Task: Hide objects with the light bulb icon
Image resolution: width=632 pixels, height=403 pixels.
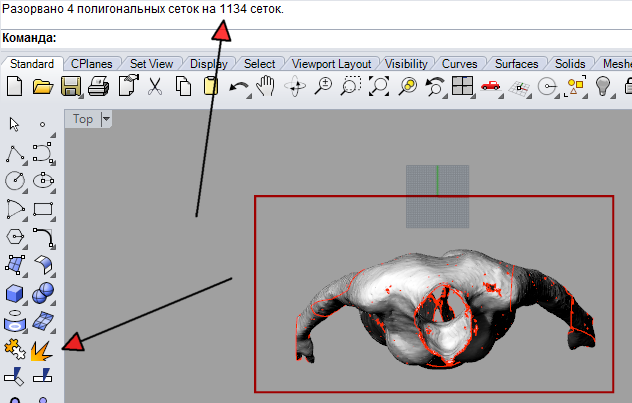Action: pos(603,86)
